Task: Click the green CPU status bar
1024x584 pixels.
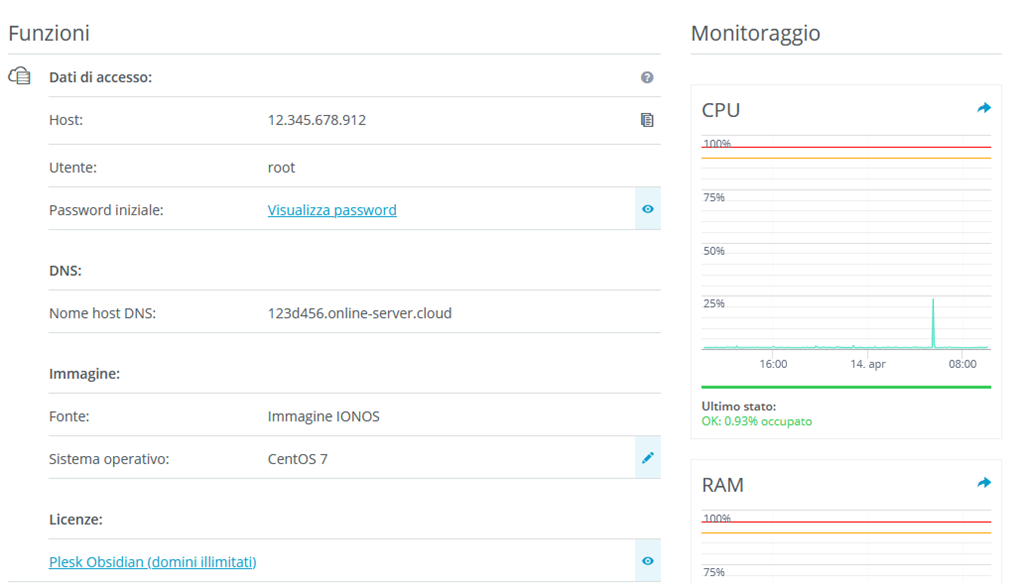Action: (x=846, y=387)
